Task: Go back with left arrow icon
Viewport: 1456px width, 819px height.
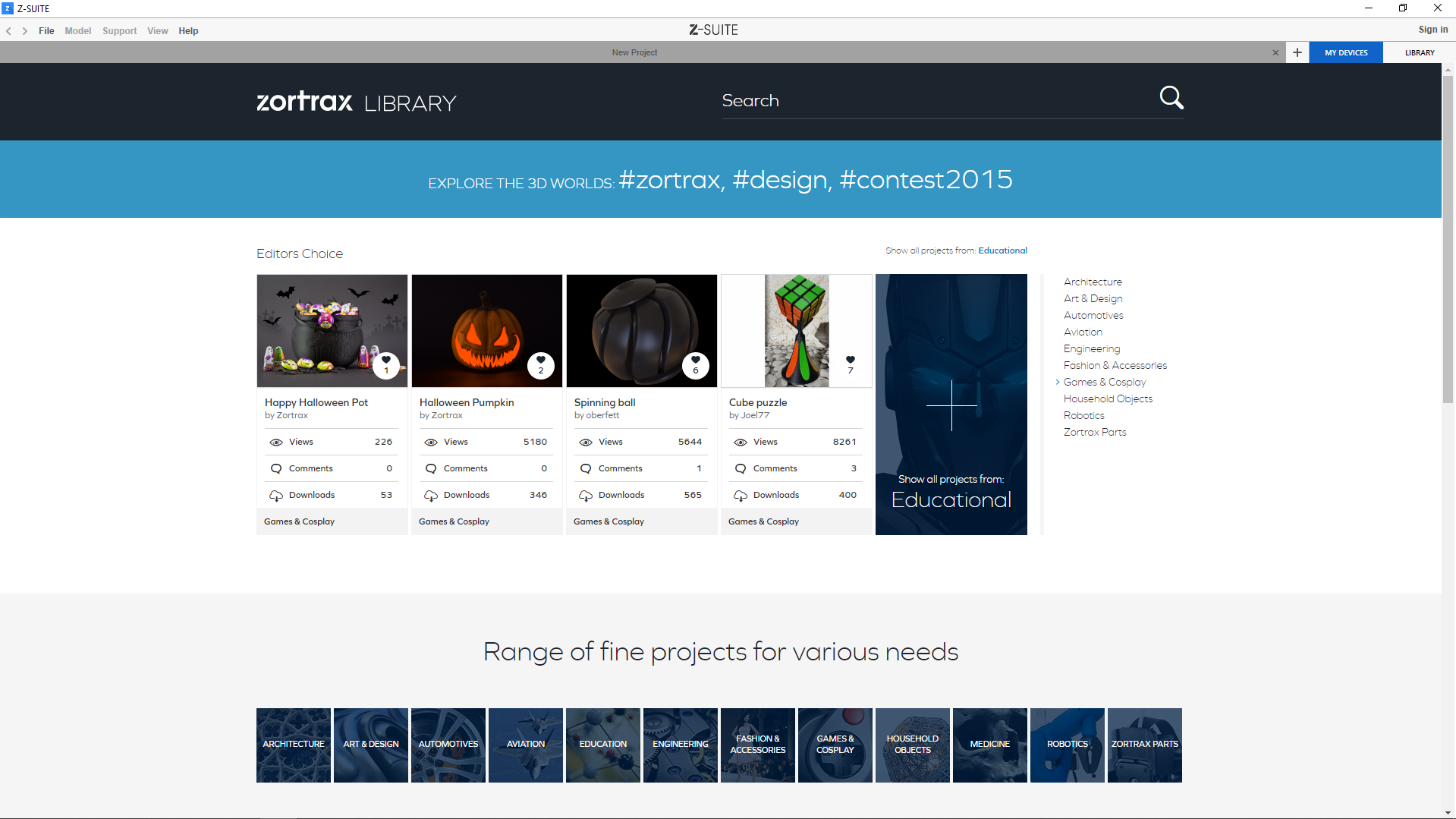Action: (9, 31)
